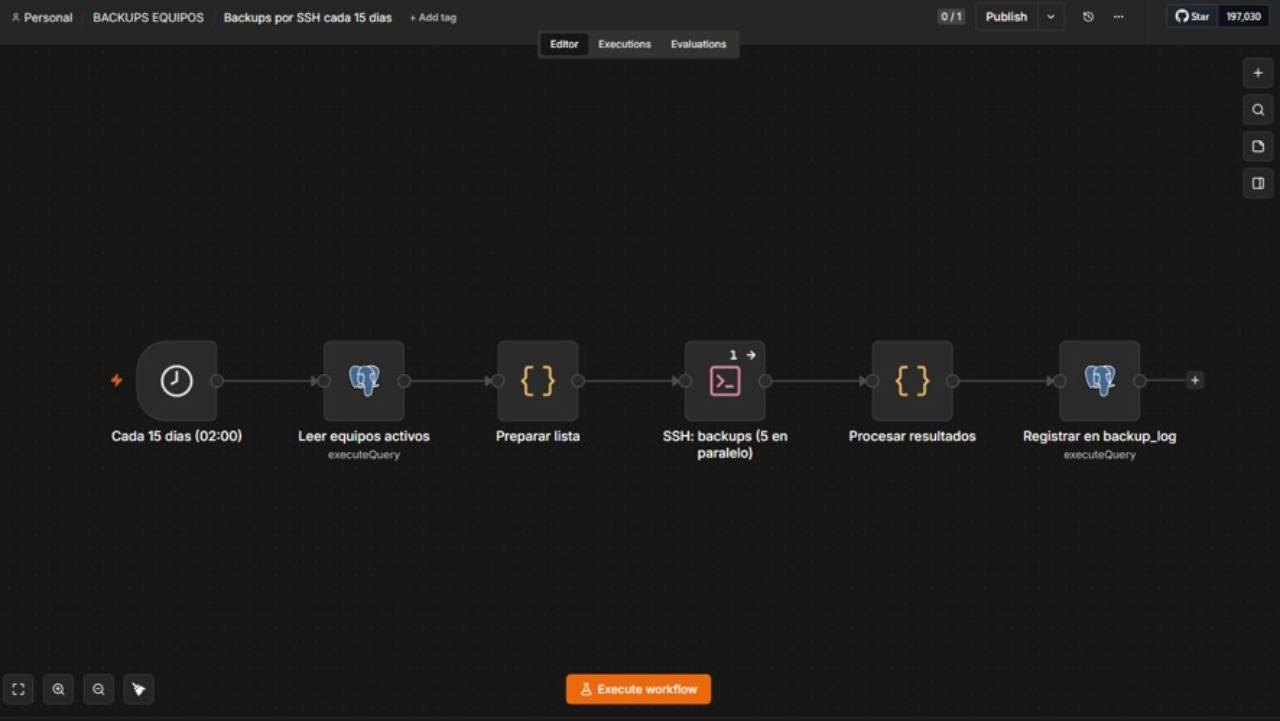Viewport: 1280px width, 721px height.
Task: Click the Registrar en backup_log label
Action: (1099, 436)
